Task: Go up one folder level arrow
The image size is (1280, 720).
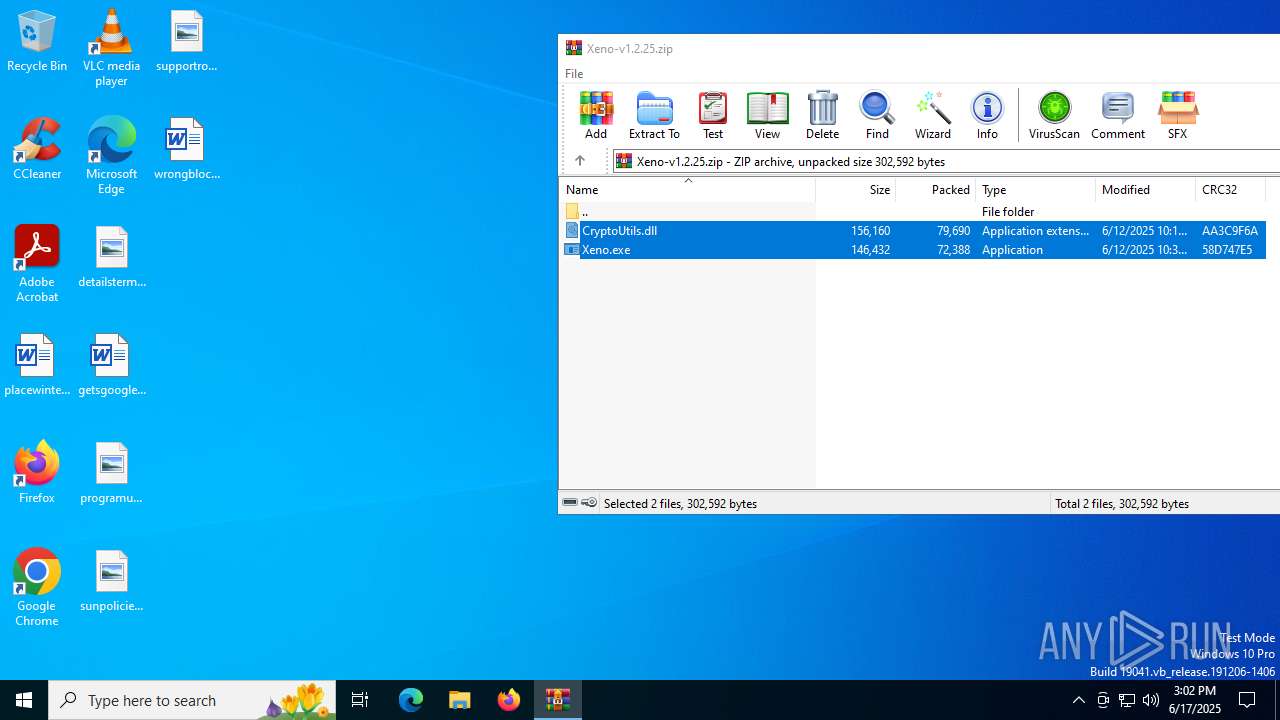Action: (580, 161)
